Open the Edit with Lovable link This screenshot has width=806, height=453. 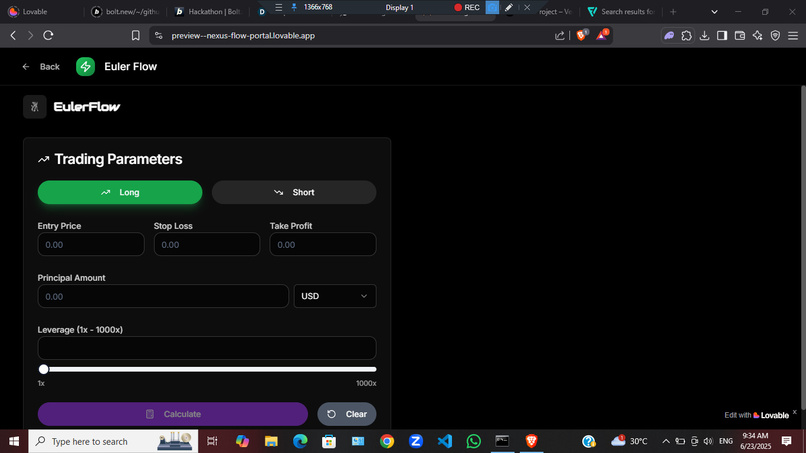click(x=756, y=415)
